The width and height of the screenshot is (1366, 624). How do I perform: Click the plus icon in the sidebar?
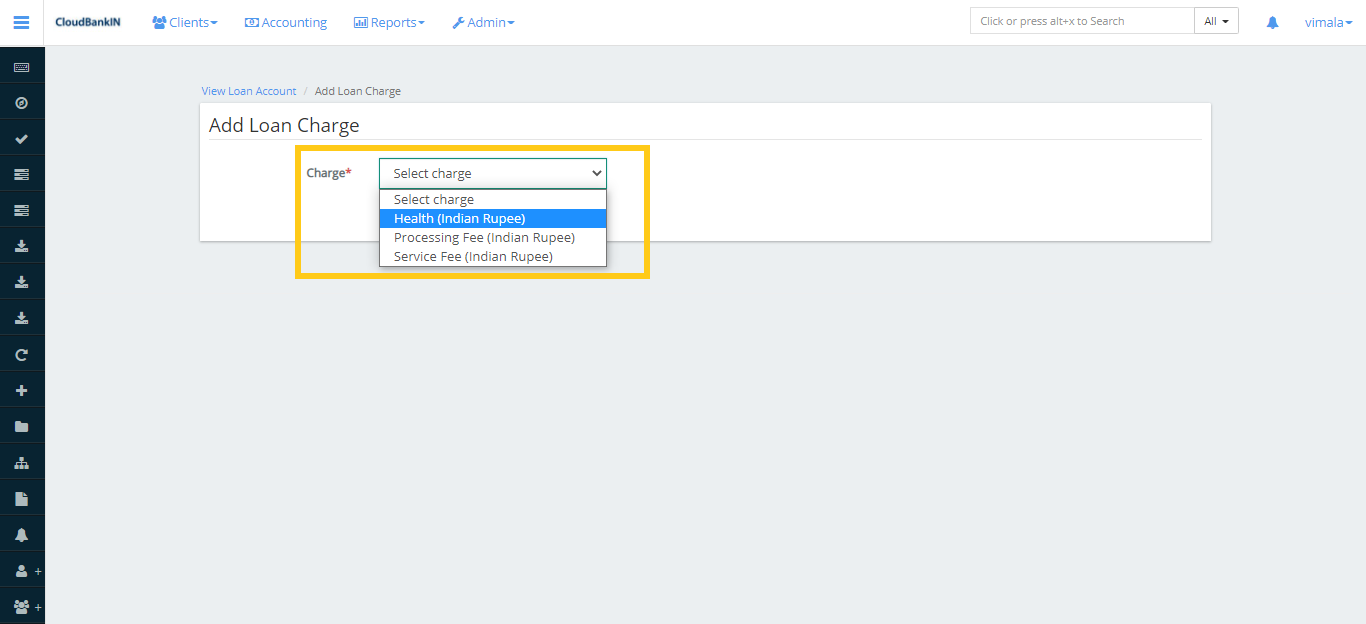click(x=21, y=391)
